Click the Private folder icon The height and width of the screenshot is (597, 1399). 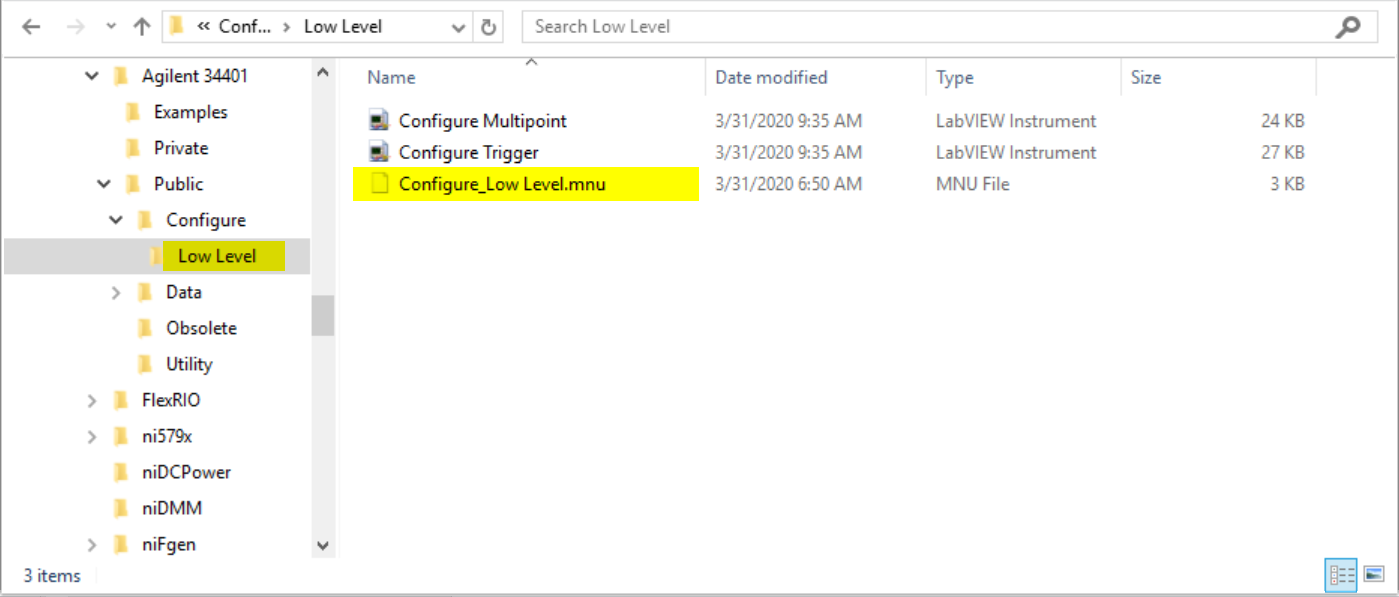click(x=133, y=148)
